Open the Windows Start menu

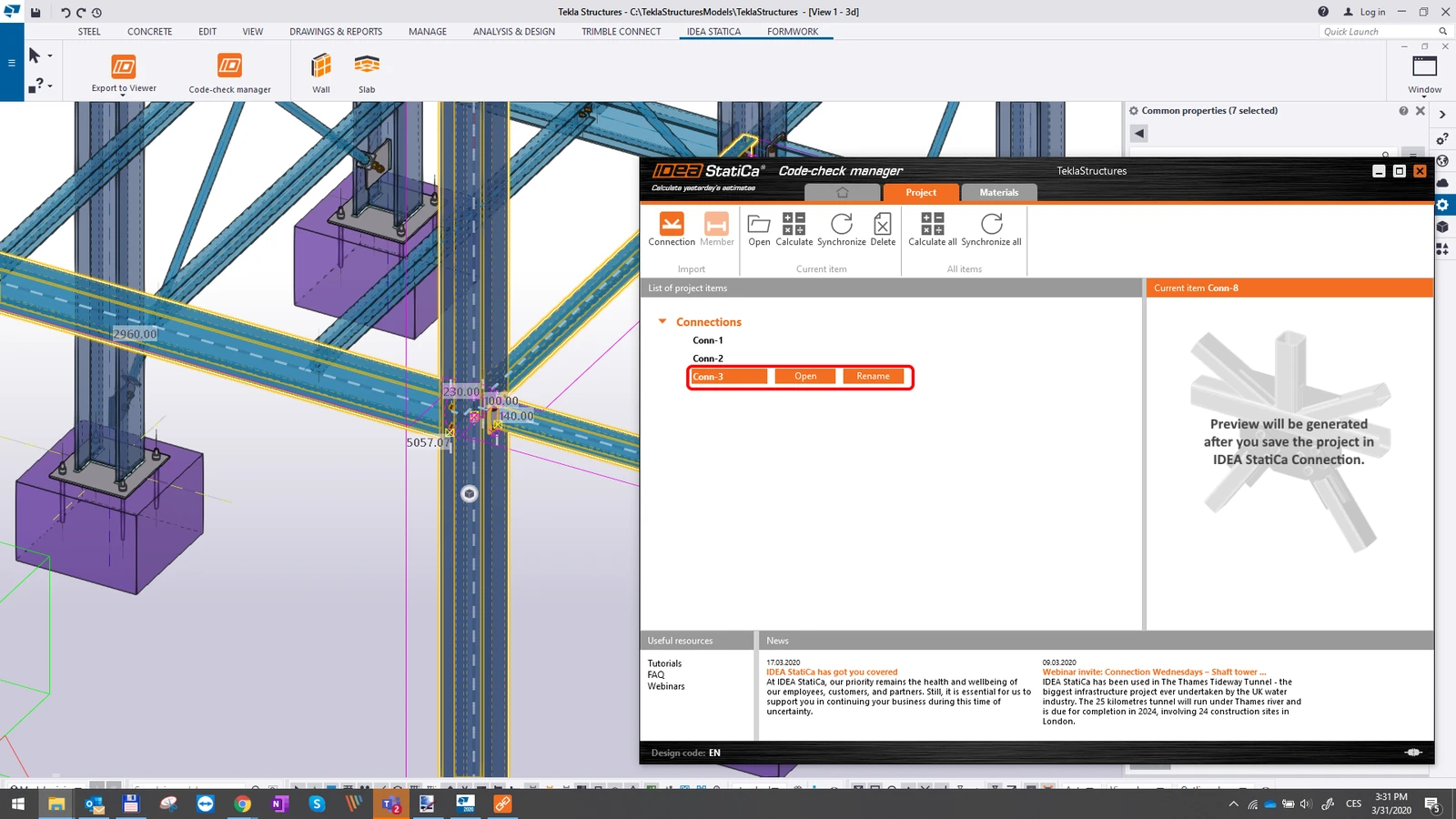18,804
